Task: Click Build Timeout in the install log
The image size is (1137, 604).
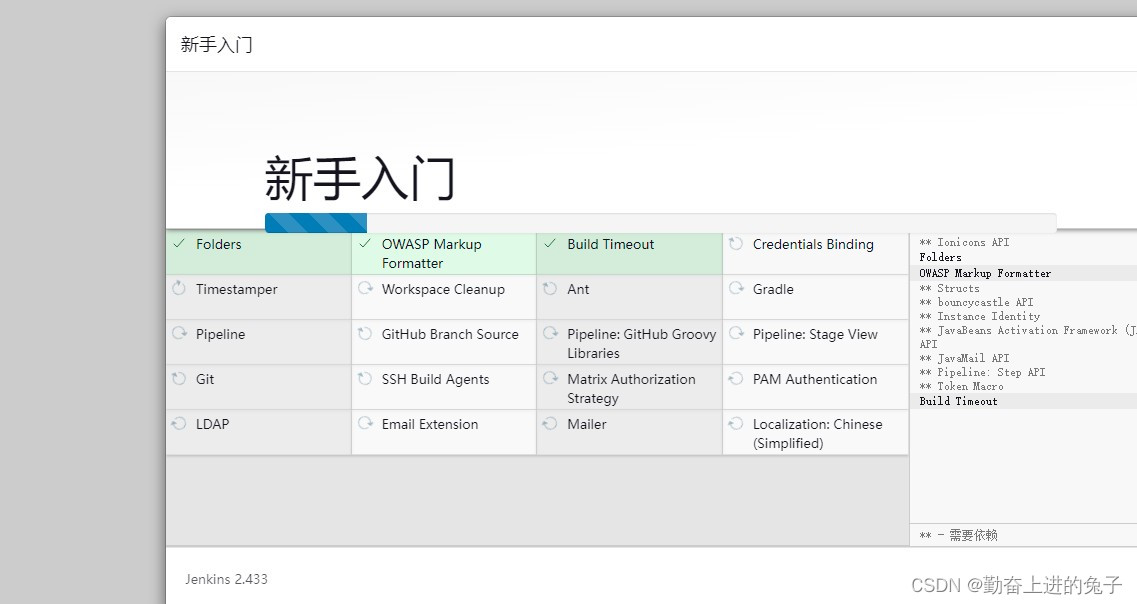Action: 958,401
